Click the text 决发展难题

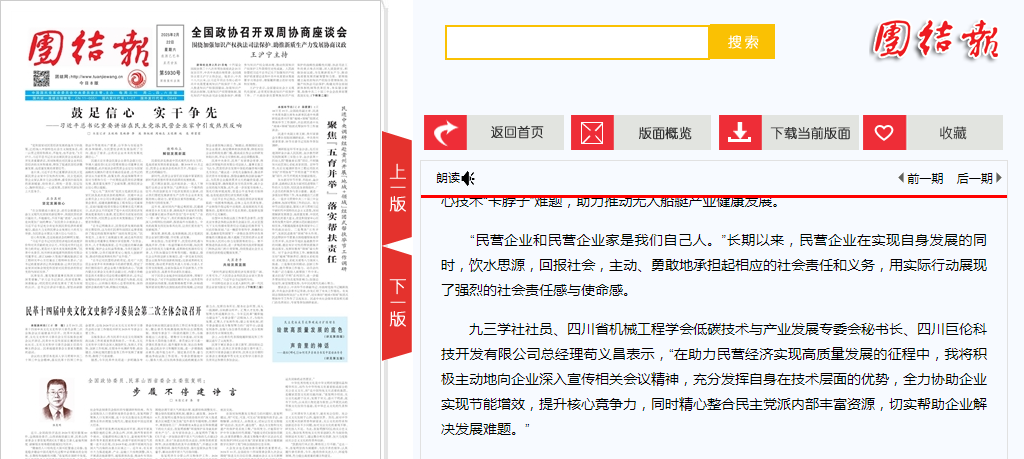485,429
